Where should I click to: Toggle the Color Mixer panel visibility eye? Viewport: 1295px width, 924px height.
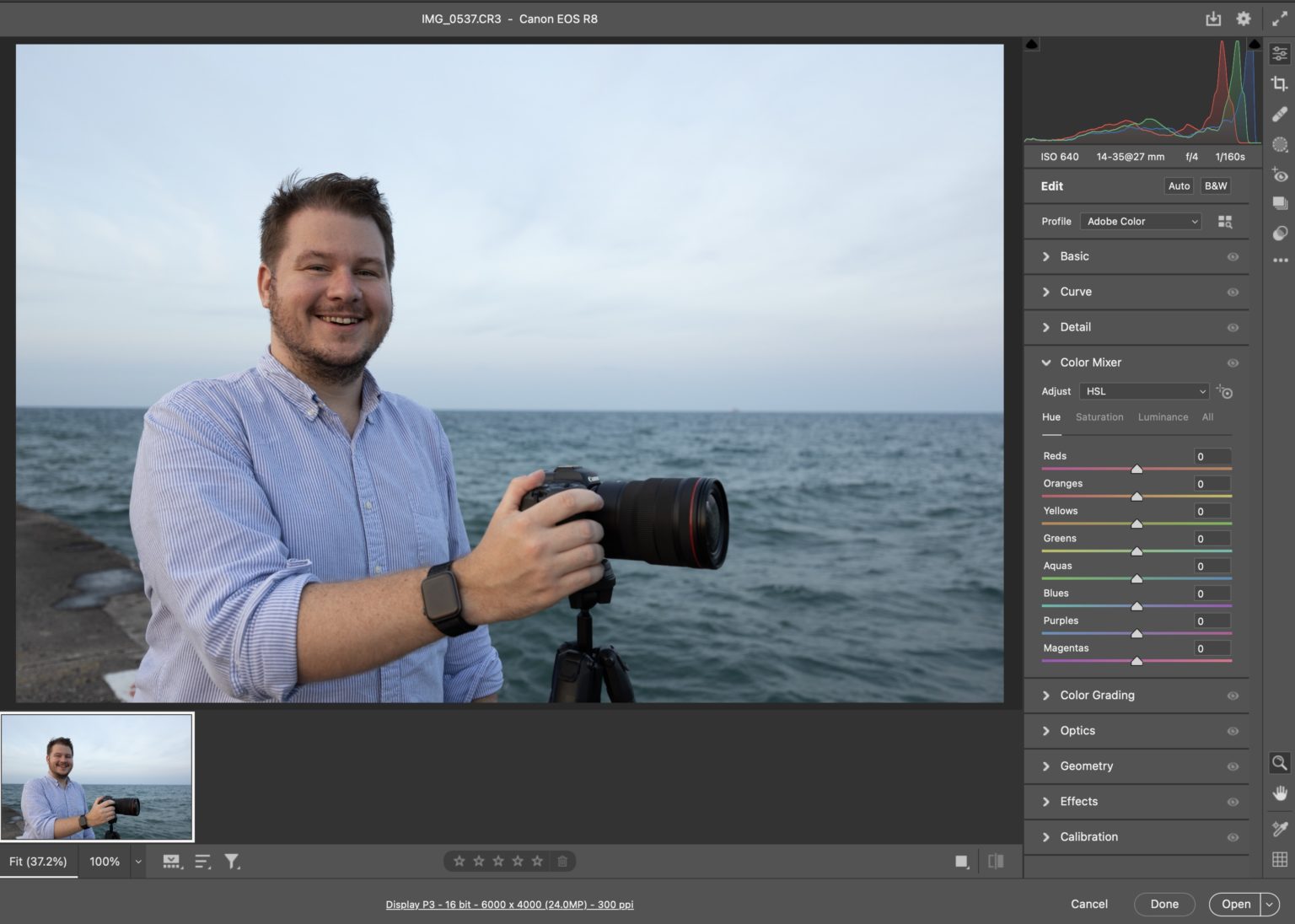(x=1232, y=363)
